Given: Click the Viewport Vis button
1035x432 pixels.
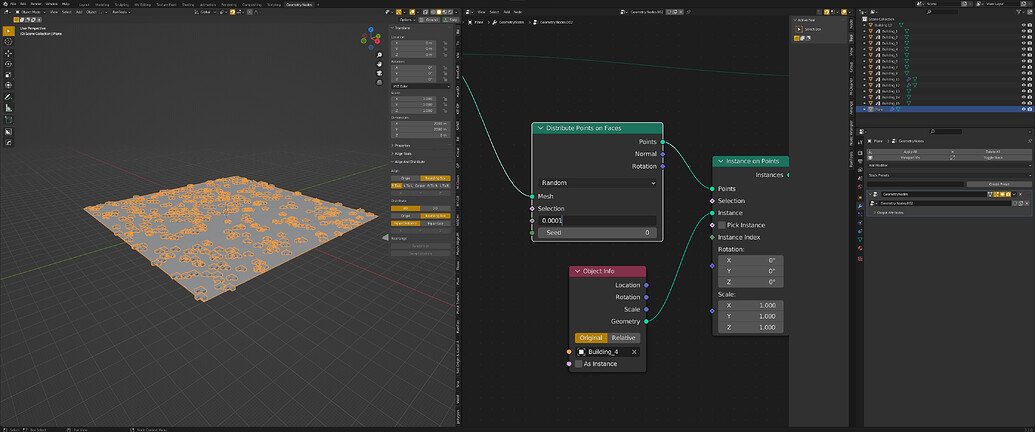Looking at the screenshot, I should point(910,157).
